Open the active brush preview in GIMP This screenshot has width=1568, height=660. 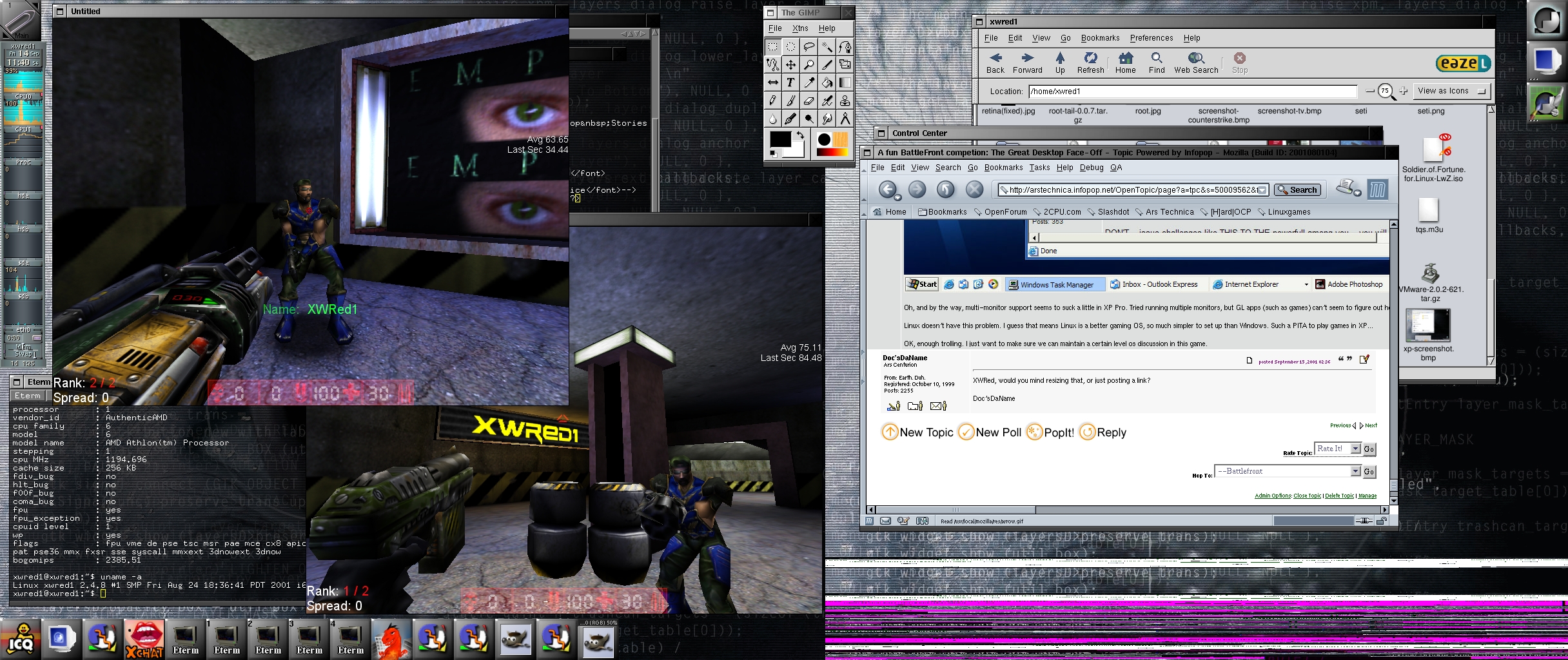click(x=824, y=139)
